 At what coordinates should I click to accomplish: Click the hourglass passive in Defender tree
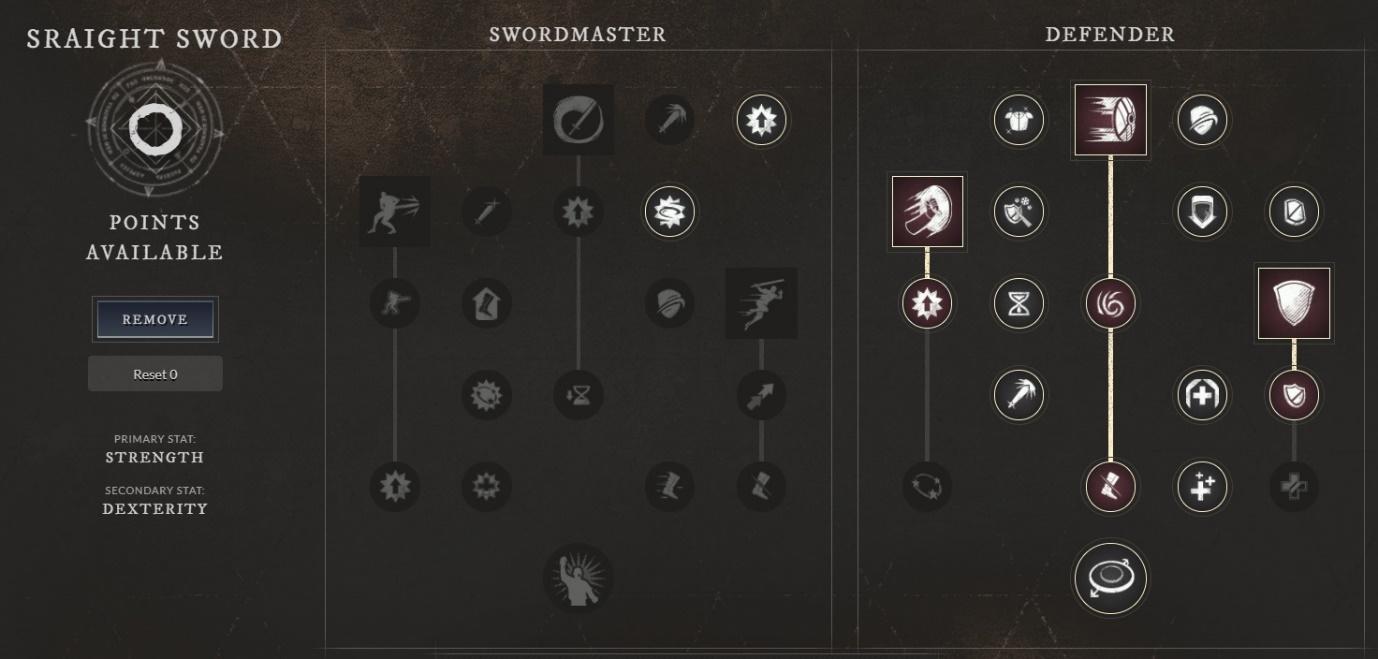pos(1019,303)
